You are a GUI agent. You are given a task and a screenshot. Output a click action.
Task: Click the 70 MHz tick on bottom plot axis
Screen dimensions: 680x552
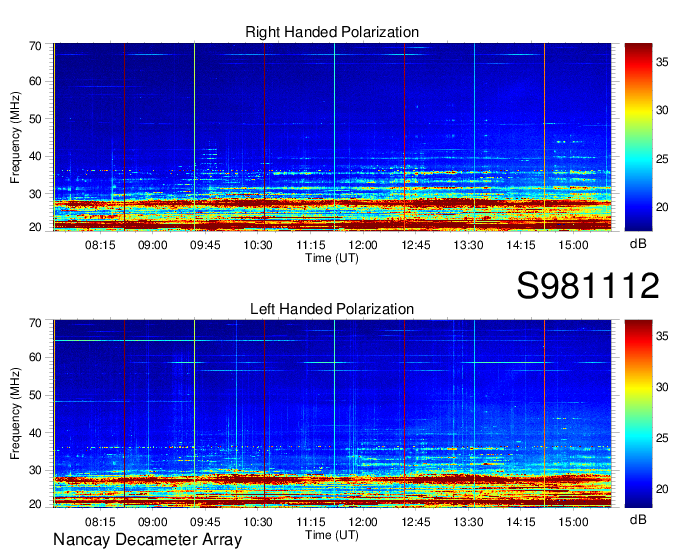(x=35, y=323)
